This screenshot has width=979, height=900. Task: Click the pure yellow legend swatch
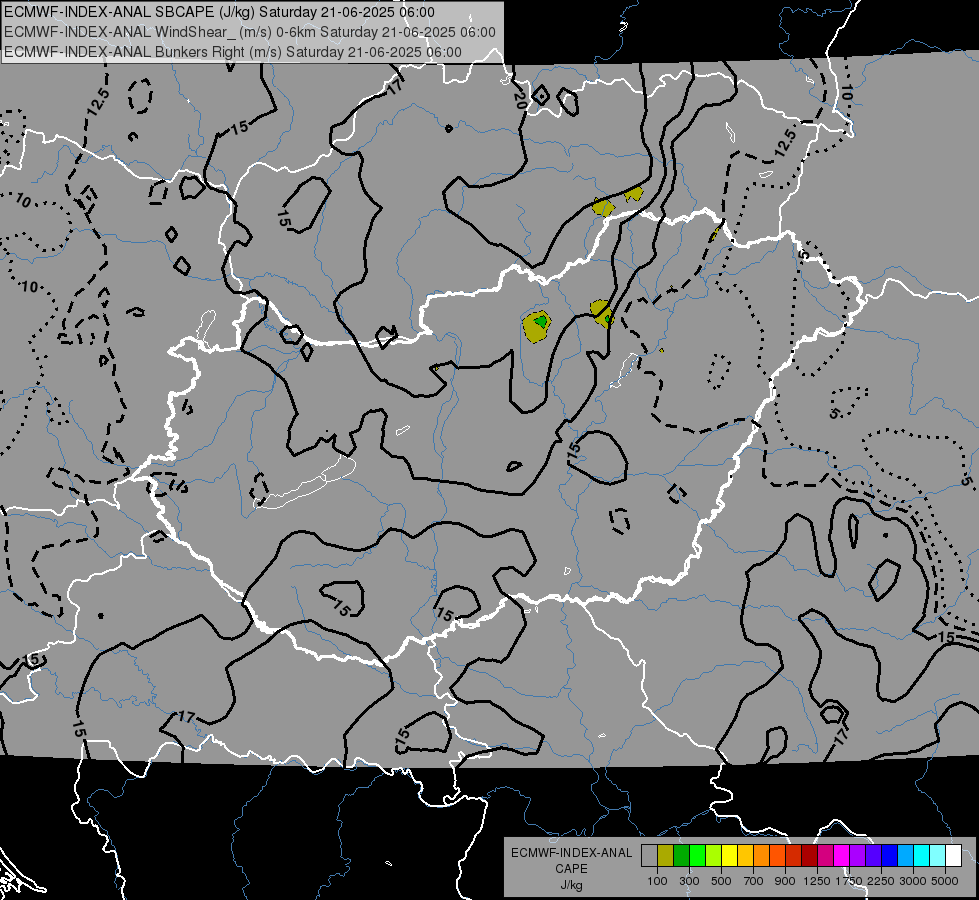pyautogui.click(x=729, y=856)
